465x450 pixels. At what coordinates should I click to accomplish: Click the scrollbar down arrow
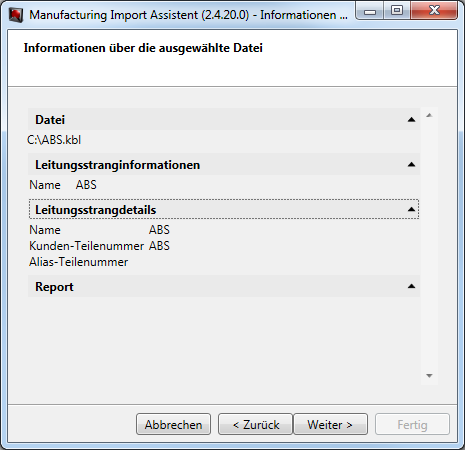pyautogui.click(x=429, y=376)
